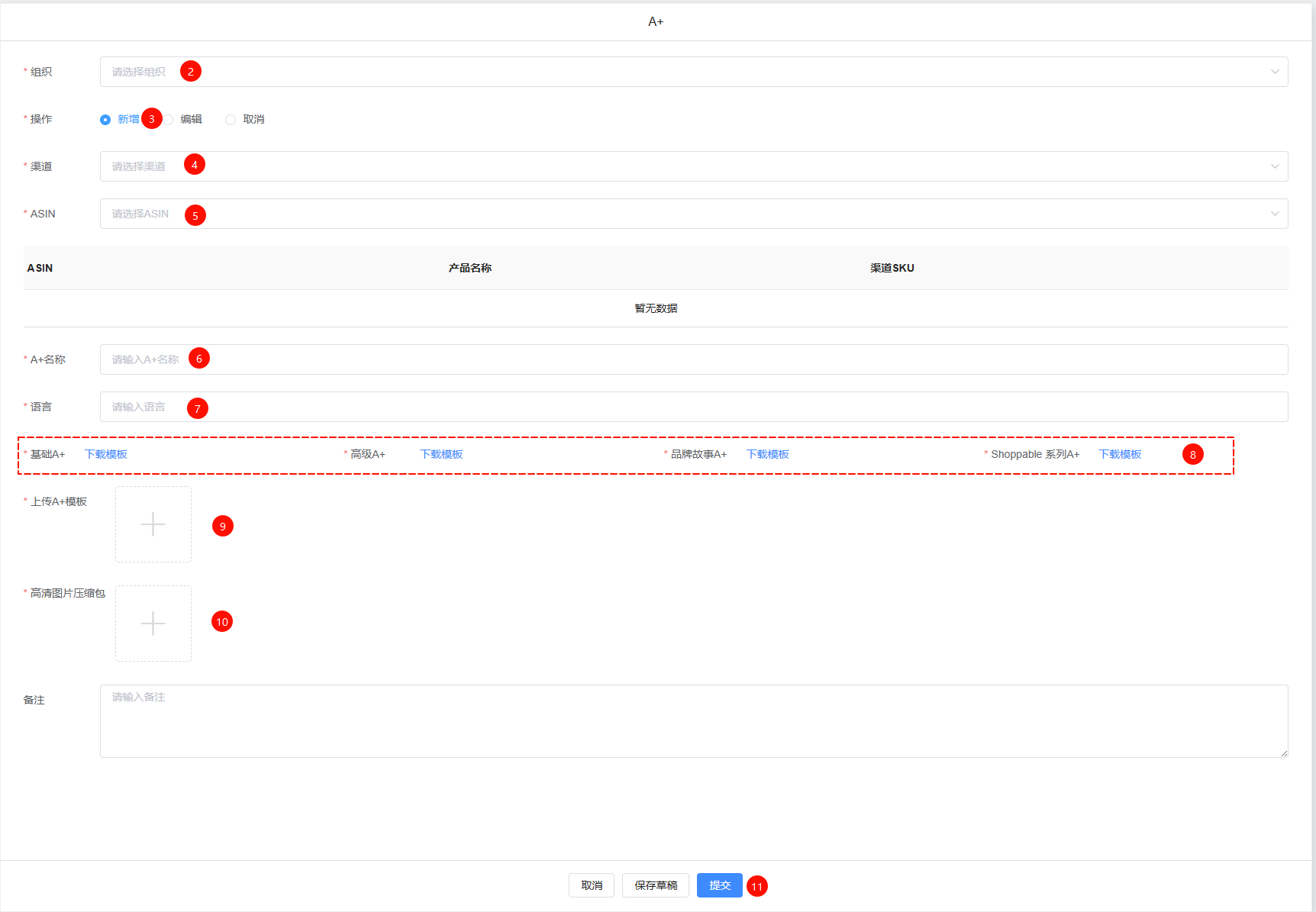Click the plus icon under 上传A+模板

pos(153,524)
